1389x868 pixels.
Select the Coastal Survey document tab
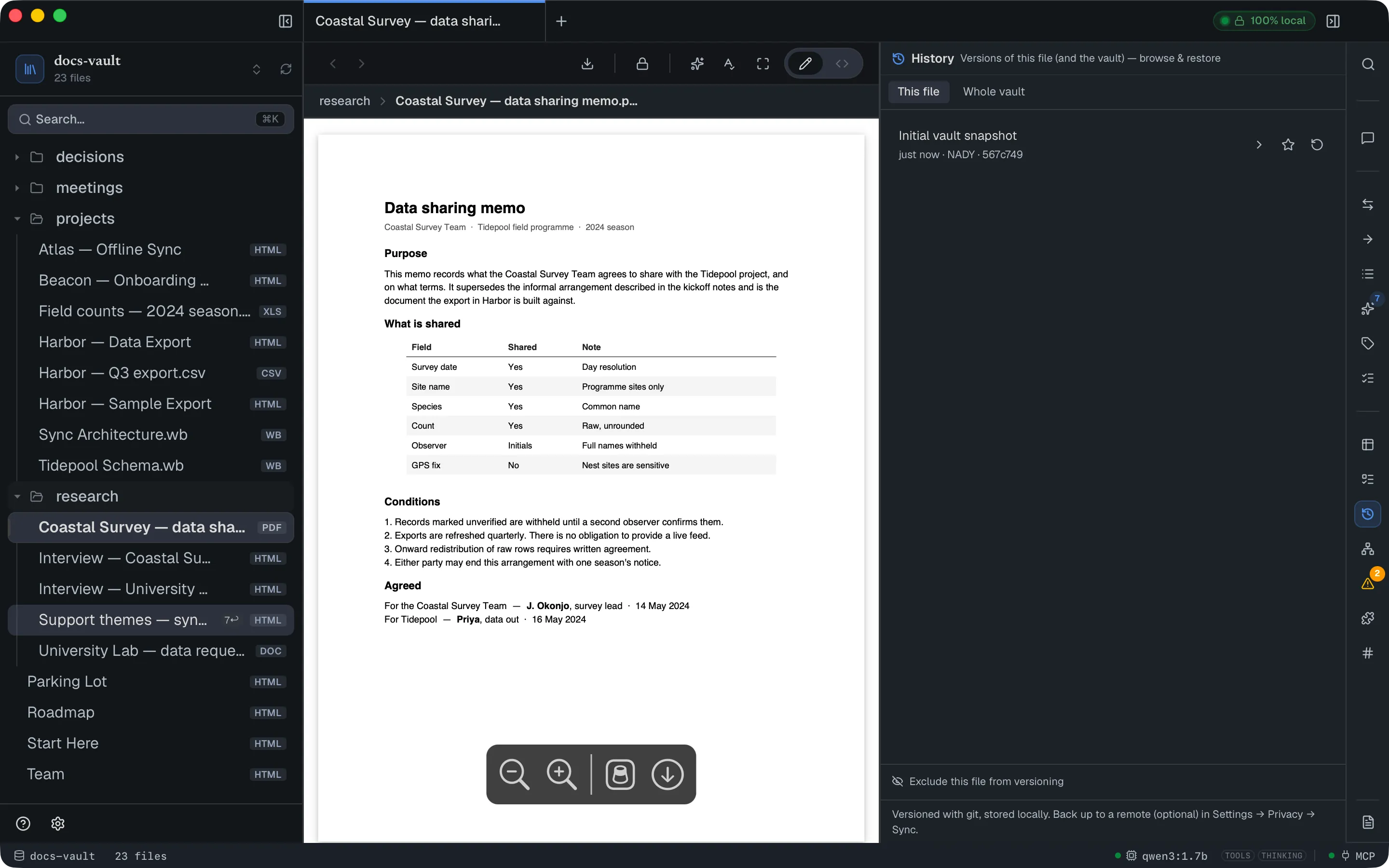point(424,21)
